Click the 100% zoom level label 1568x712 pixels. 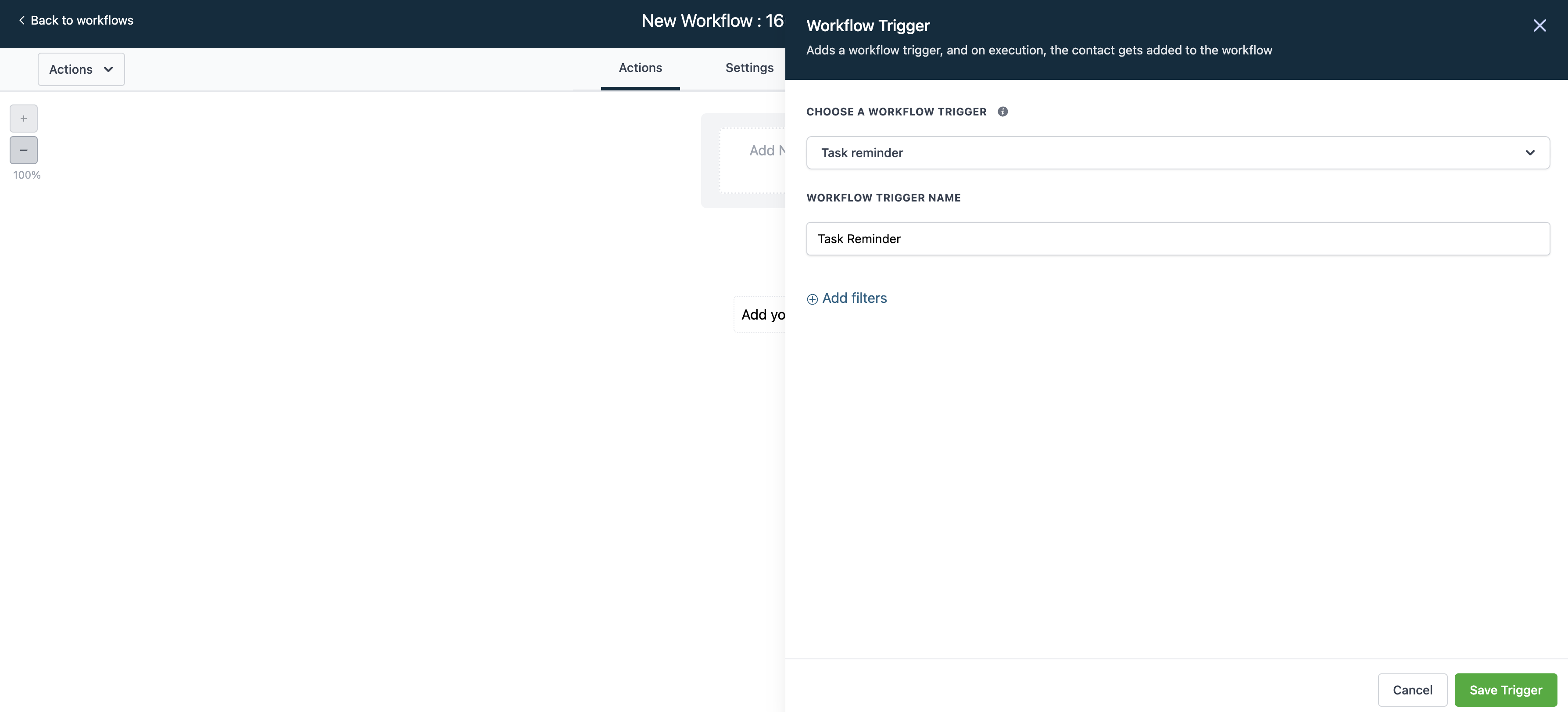[x=27, y=176]
